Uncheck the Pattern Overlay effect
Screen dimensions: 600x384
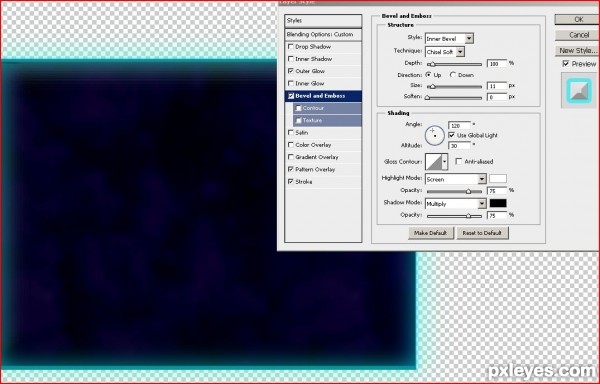[290, 169]
